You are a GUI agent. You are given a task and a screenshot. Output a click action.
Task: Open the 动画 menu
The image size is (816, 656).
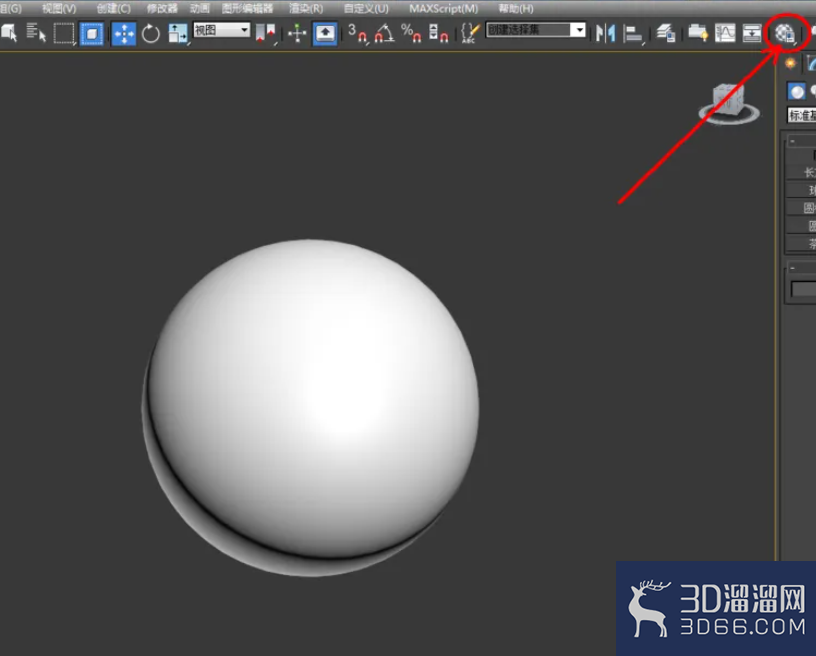[199, 8]
